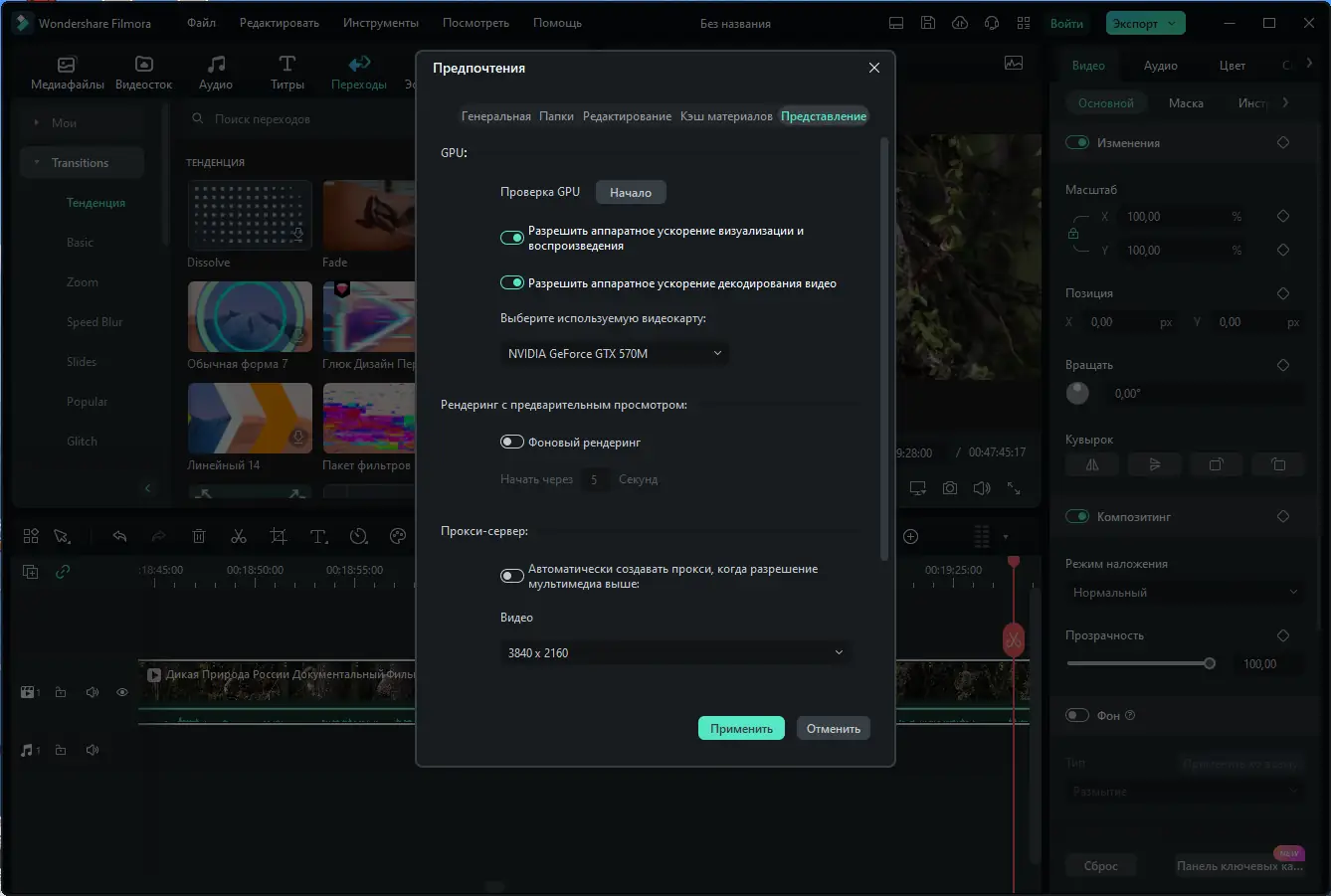Click the Применить button
This screenshot has width=1331, height=896.
[741, 728]
